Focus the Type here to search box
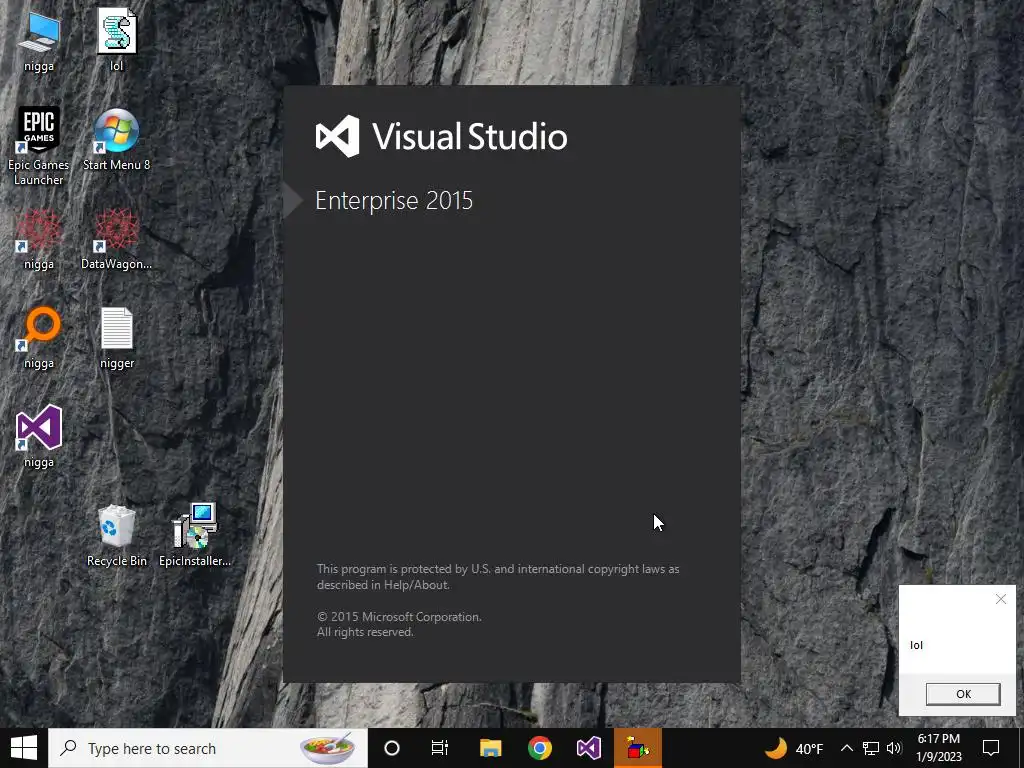Image resolution: width=1024 pixels, height=768 pixels. click(x=208, y=748)
